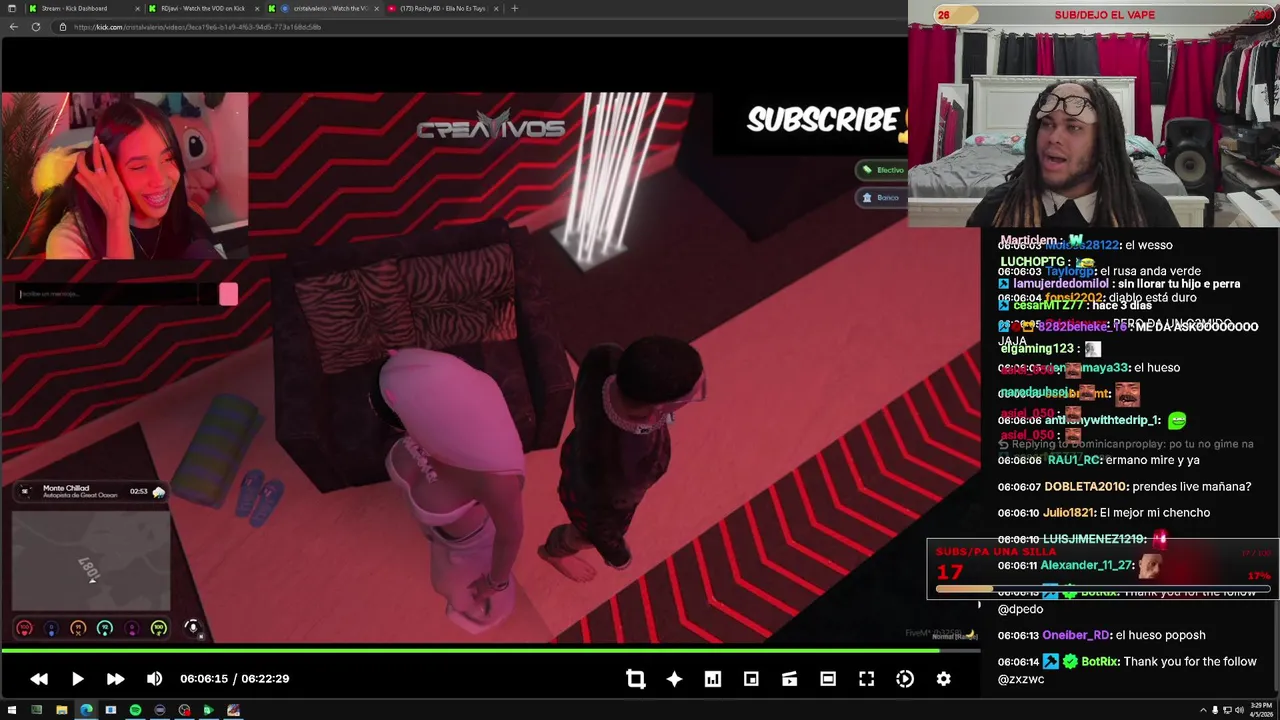Click username RAU1_RC in chat
This screenshot has height=720, width=1280.
click(x=1074, y=460)
